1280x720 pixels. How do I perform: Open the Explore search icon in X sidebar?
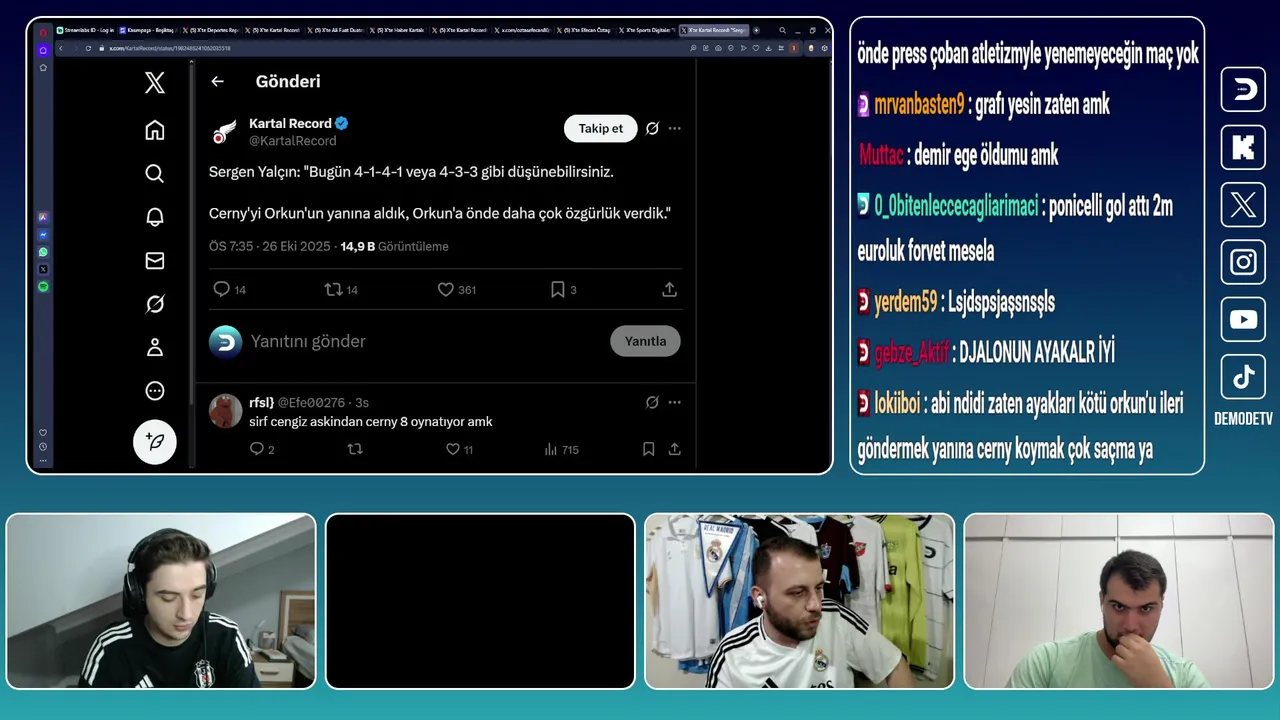pyautogui.click(x=155, y=174)
